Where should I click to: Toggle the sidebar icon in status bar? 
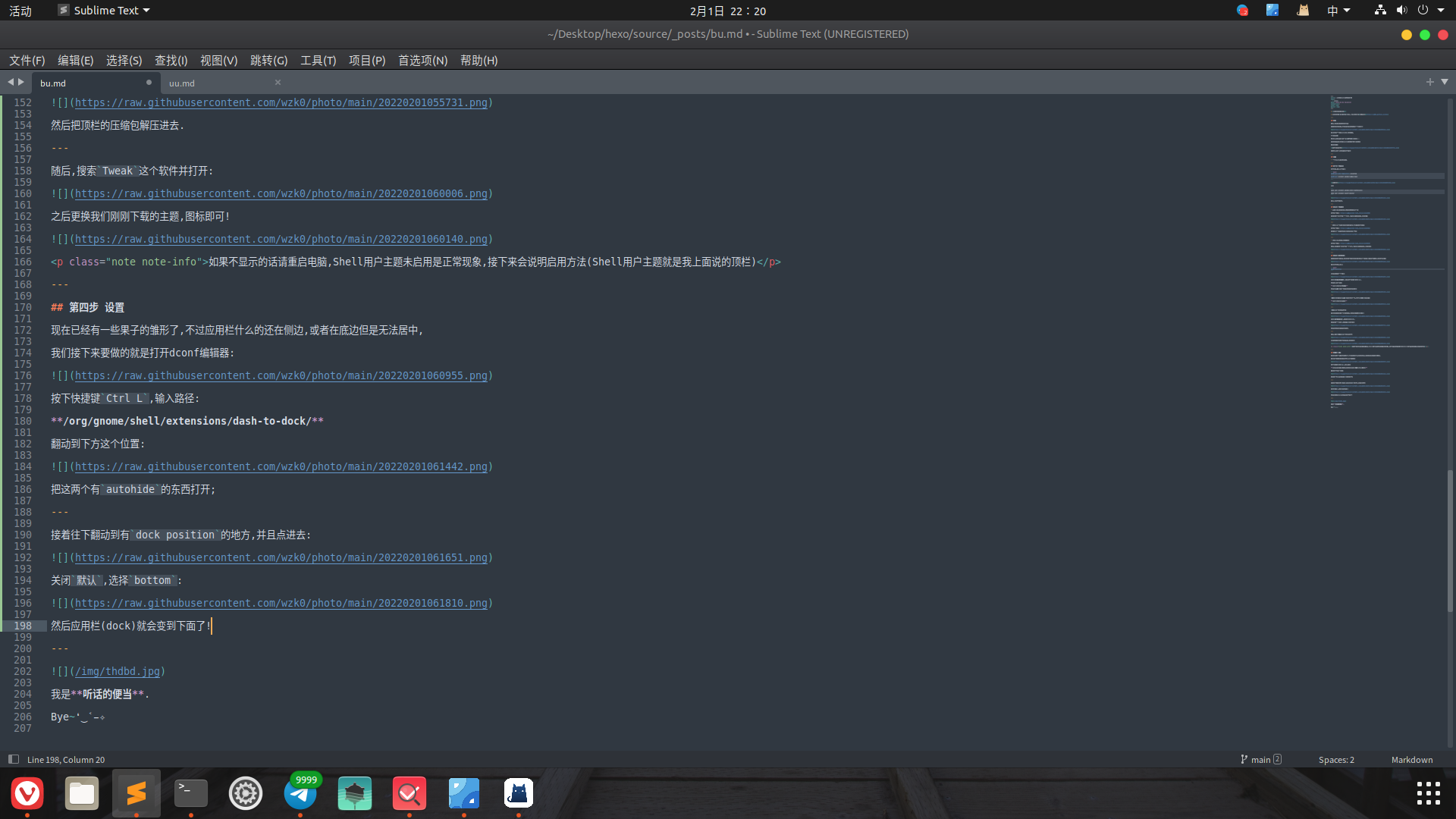pyautogui.click(x=13, y=759)
